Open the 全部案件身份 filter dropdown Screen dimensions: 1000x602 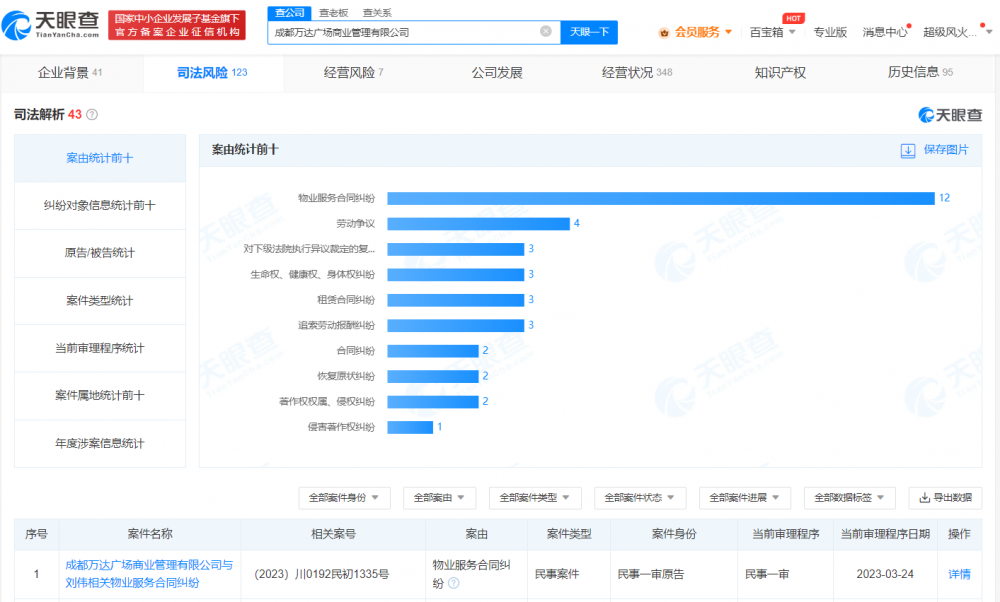[344, 498]
